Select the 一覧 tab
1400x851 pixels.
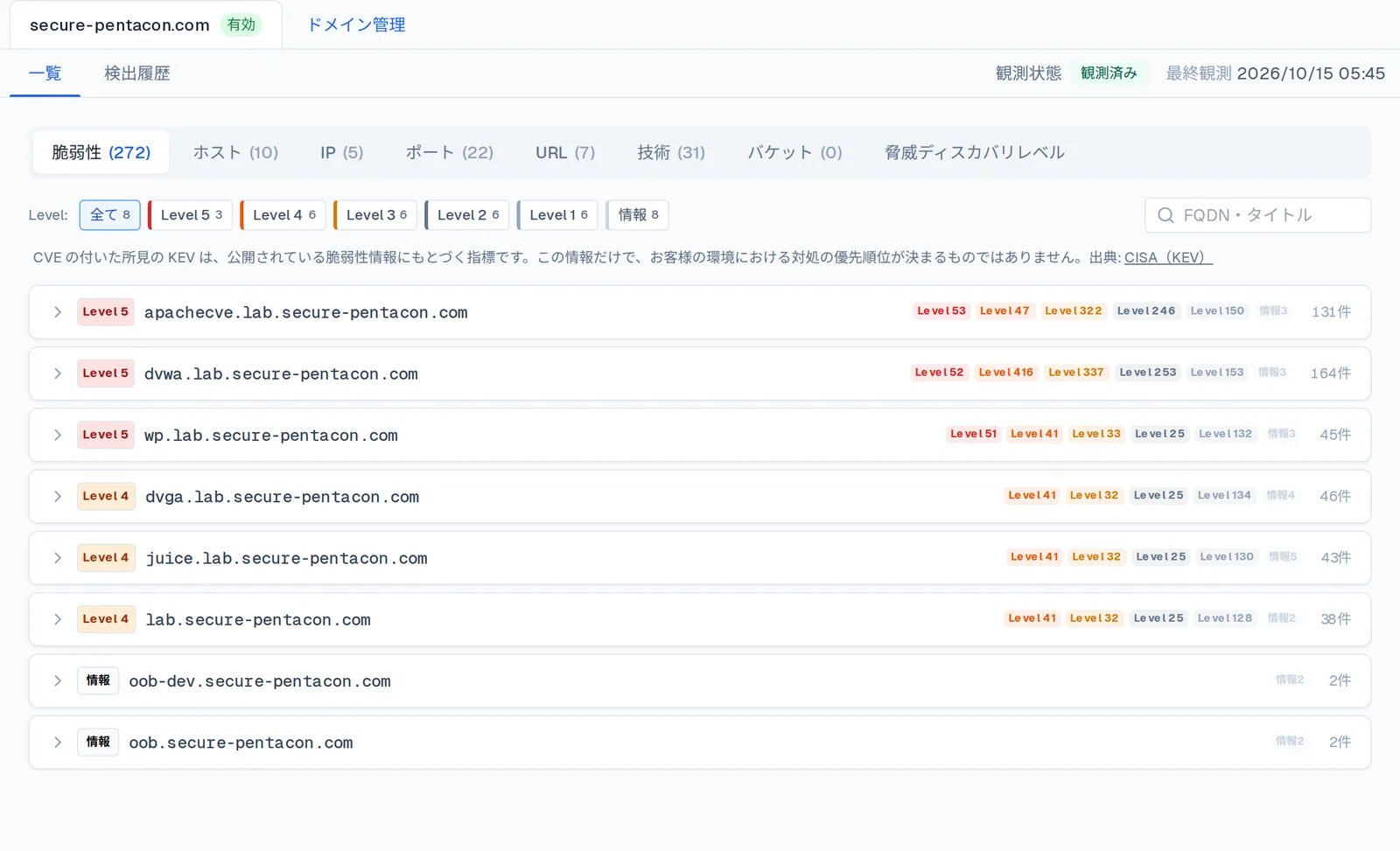45,73
